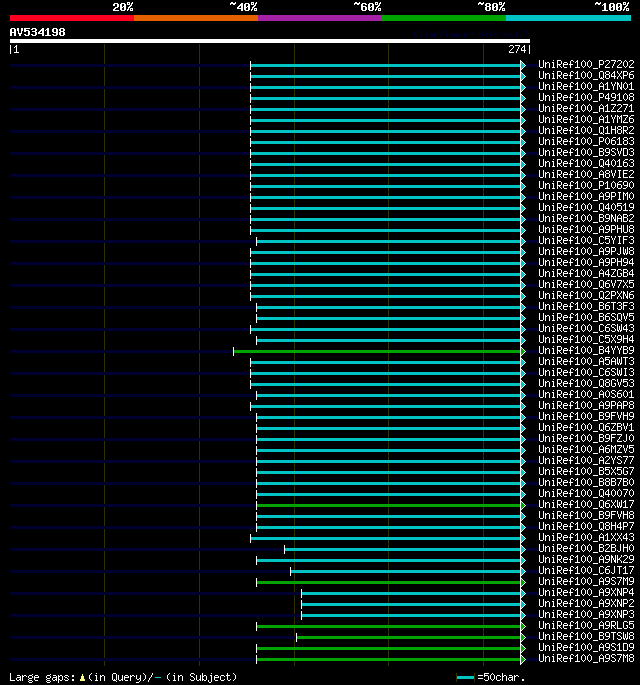Select the UniRef100_A1YN01 label
Viewport: 640px width, 685px height.
coord(586,86)
